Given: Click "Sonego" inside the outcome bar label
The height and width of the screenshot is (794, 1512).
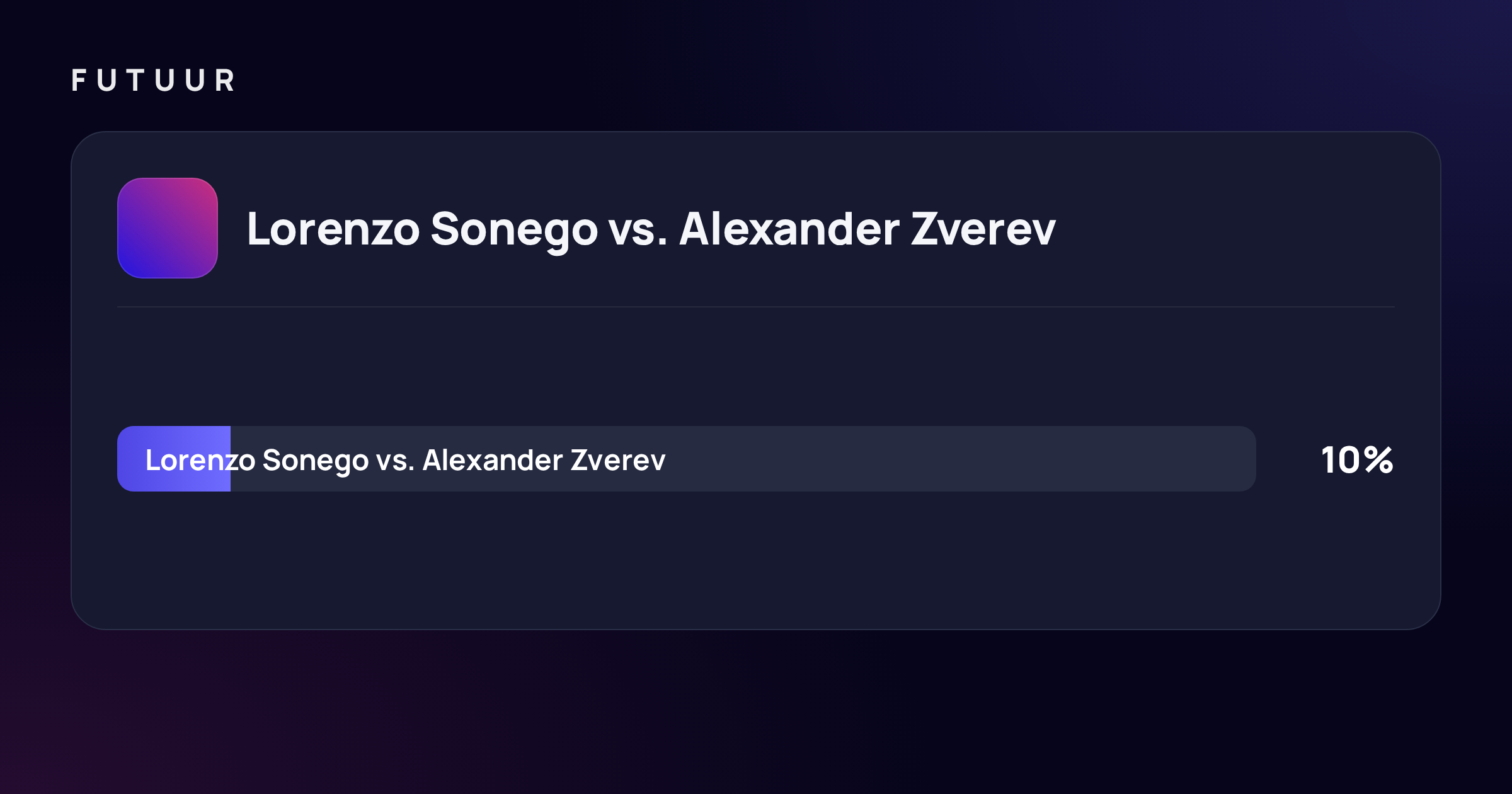Looking at the screenshot, I should (x=316, y=462).
